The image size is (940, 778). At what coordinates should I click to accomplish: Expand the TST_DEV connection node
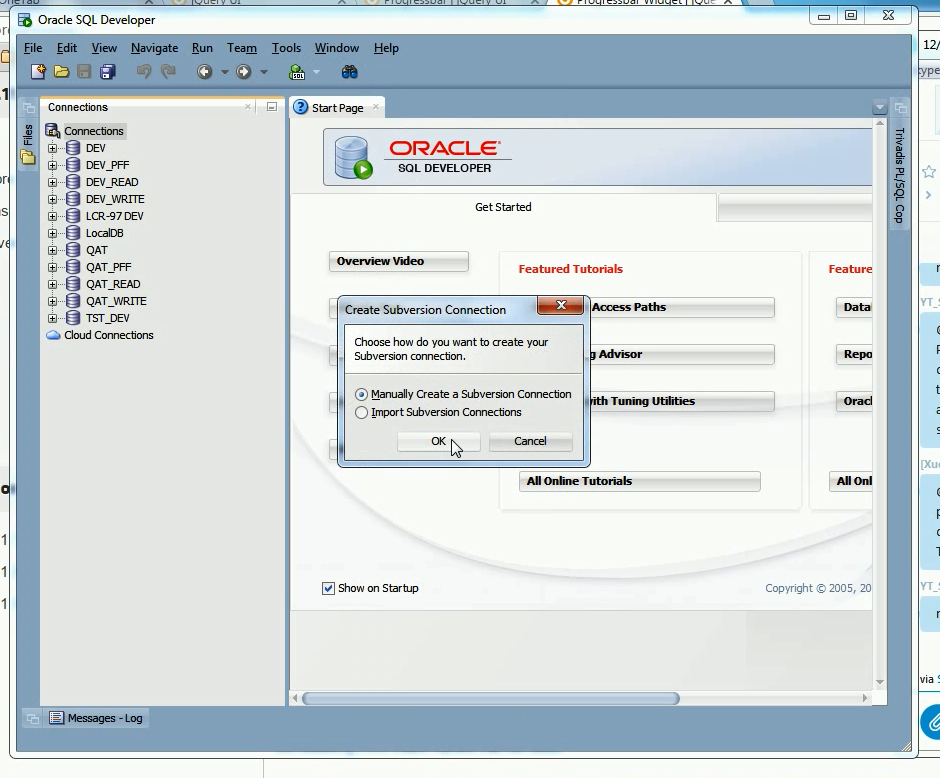52,318
